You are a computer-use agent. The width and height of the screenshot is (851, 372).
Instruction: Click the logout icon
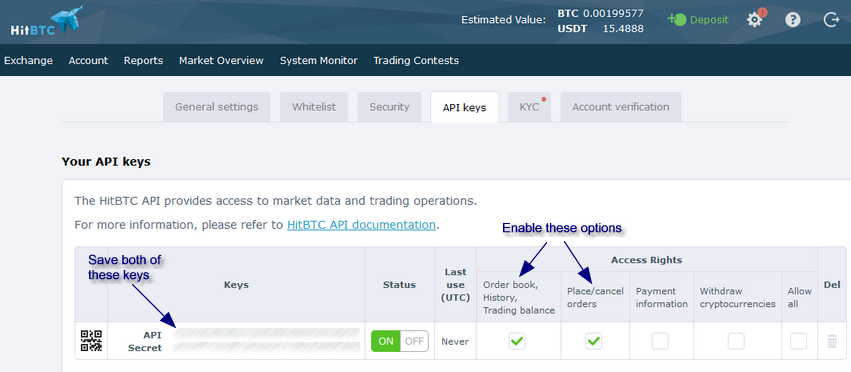coord(831,20)
